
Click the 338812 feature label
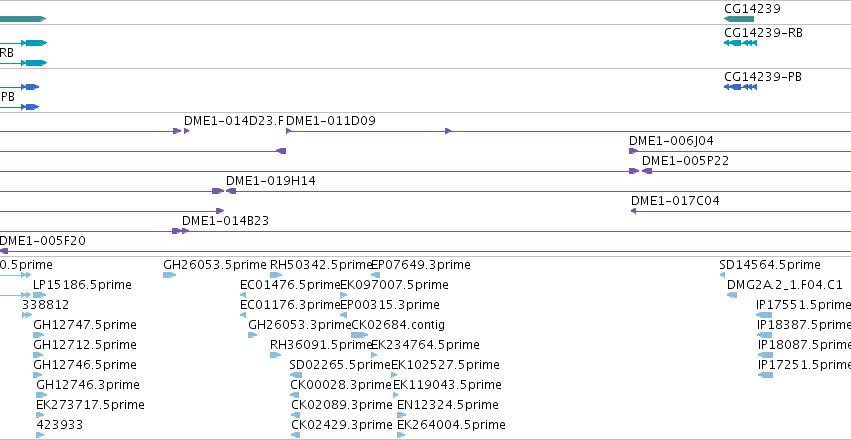46,305
